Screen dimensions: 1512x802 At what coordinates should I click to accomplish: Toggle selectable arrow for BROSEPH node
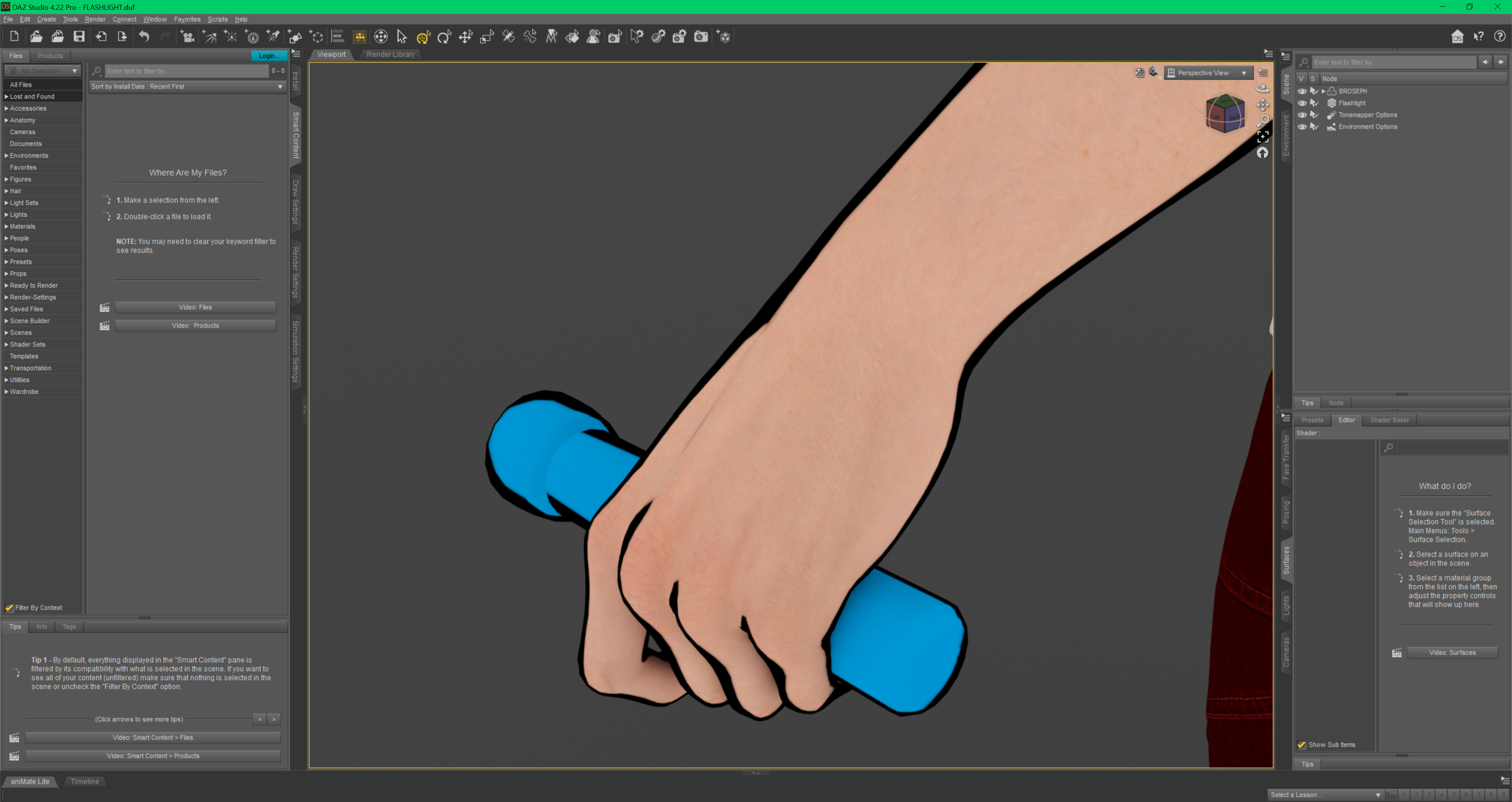click(1314, 91)
